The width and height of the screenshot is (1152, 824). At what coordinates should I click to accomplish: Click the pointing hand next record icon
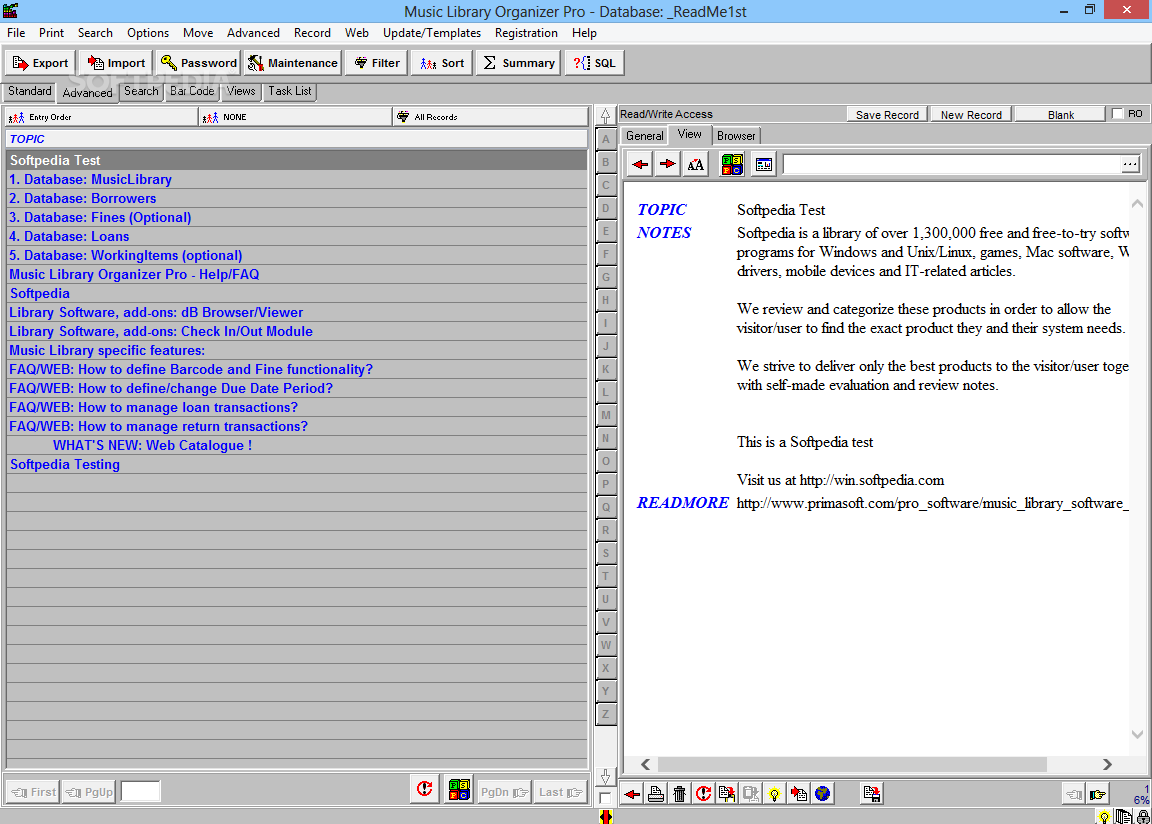coord(1098,794)
